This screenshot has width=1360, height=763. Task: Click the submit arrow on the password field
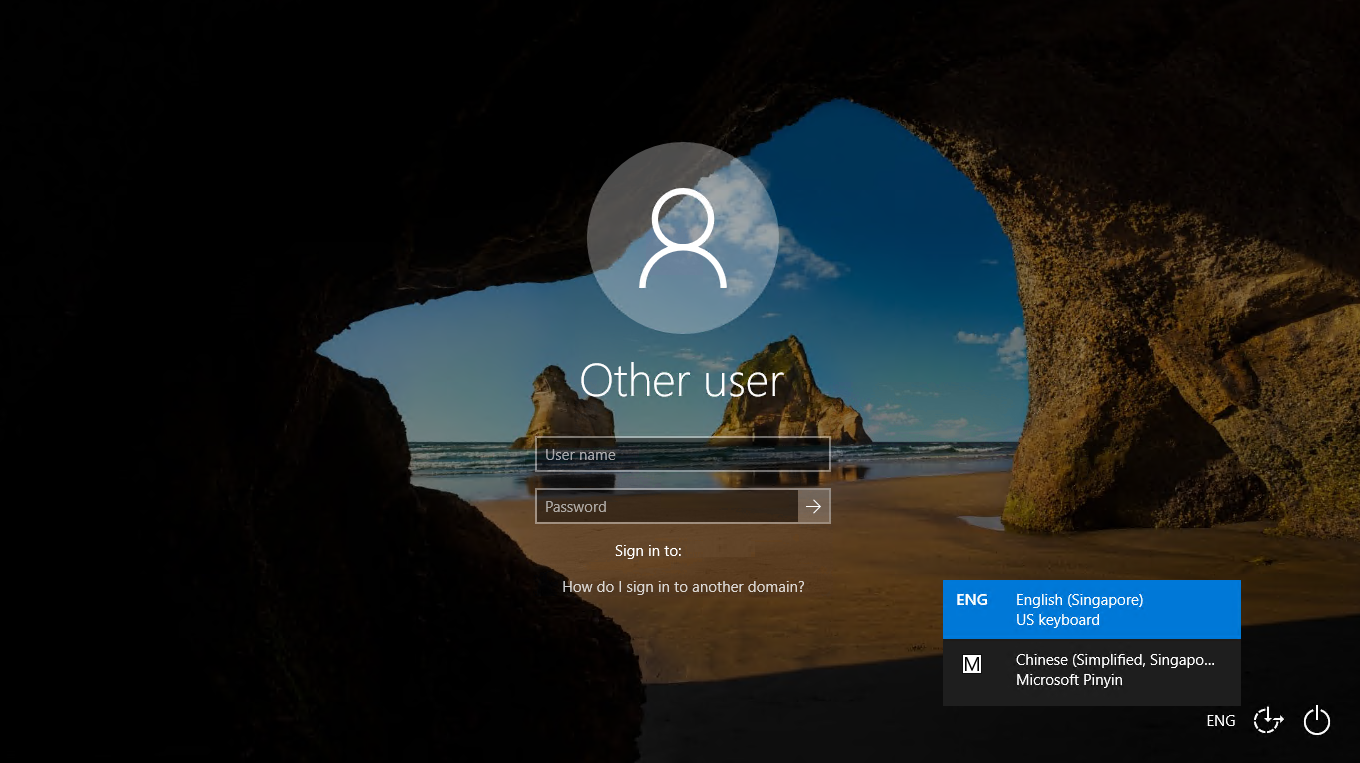(x=812, y=506)
